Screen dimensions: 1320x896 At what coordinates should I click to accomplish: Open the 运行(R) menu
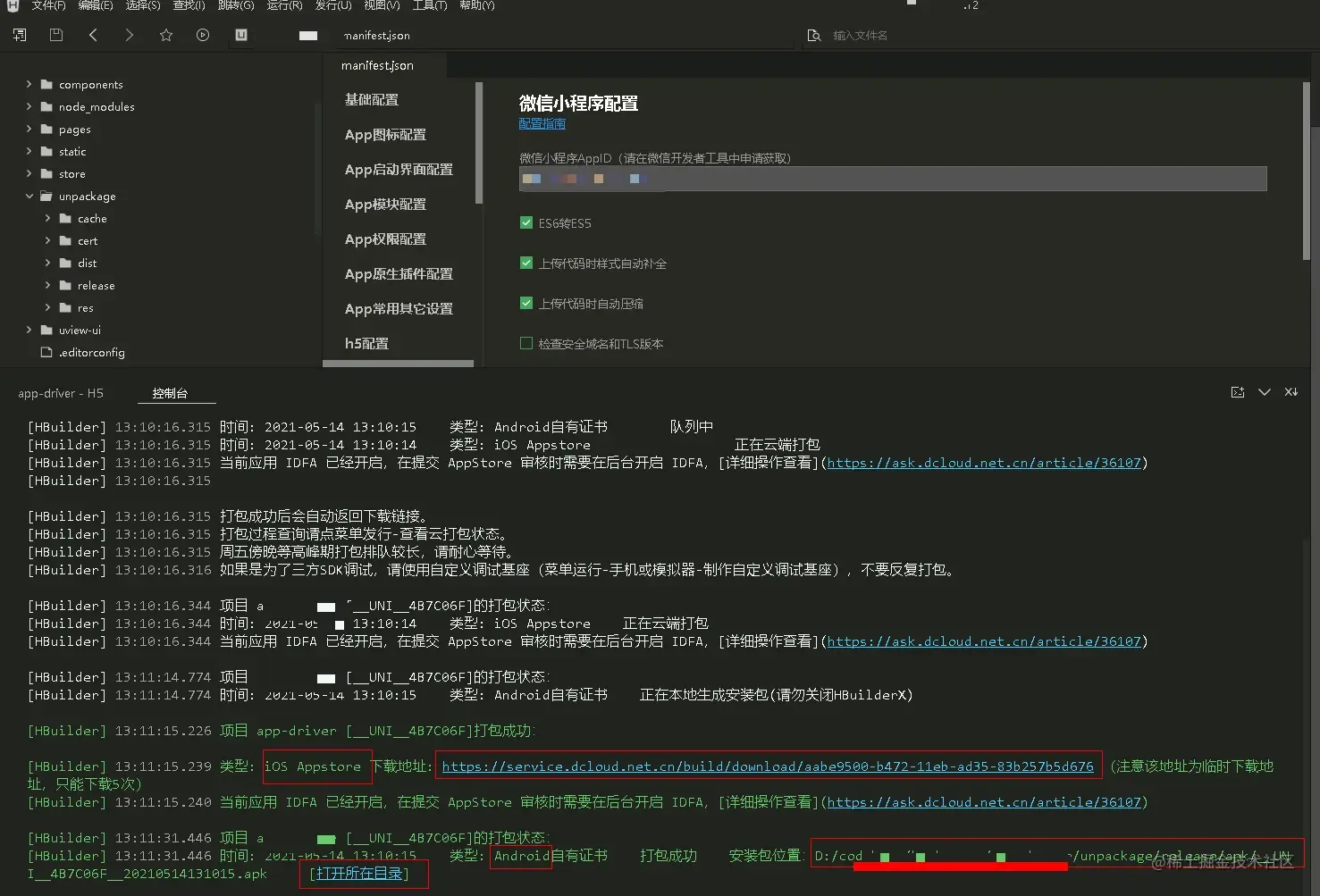pos(284,5)
